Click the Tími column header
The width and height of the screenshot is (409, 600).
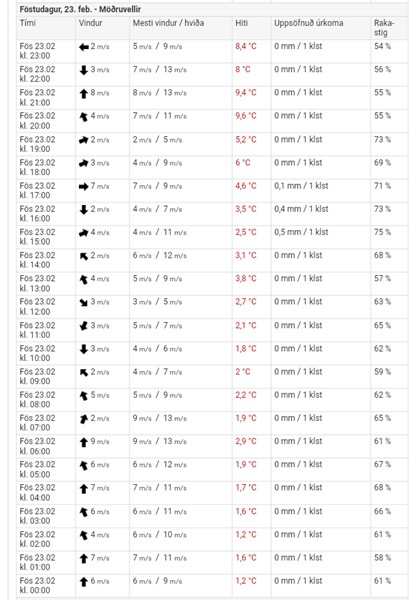[28, 23]
